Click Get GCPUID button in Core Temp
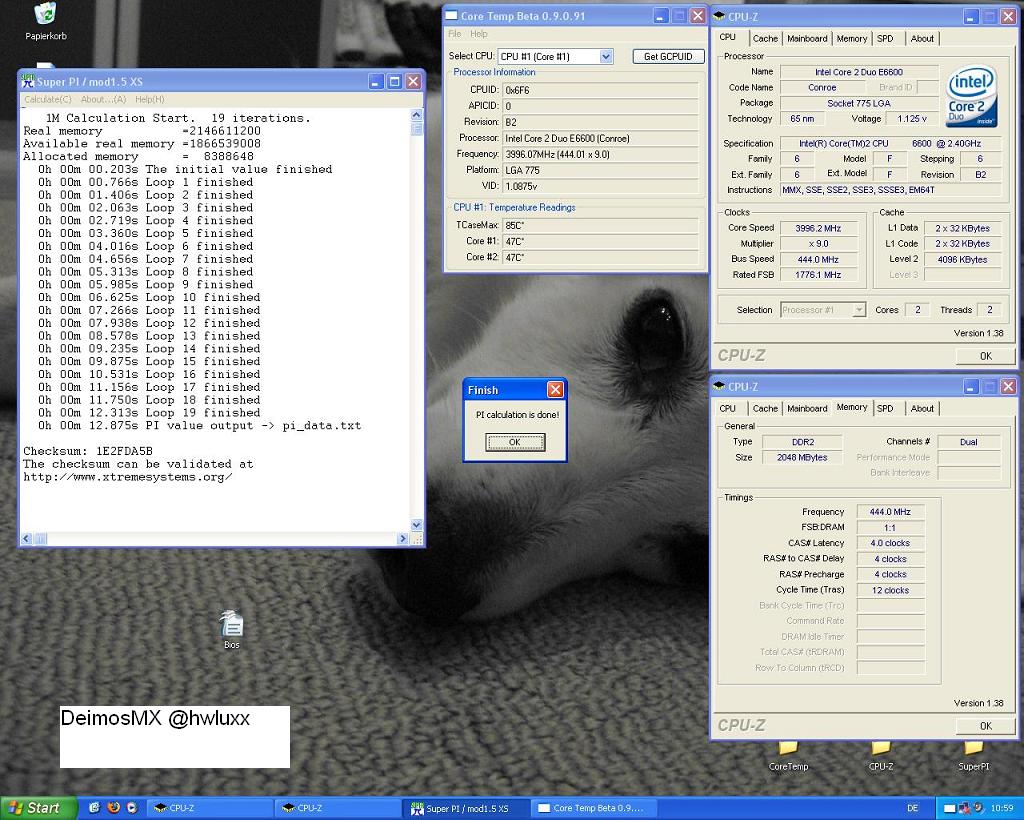The width and height of the screenshot is (1024, 820). tap(668, 56)
